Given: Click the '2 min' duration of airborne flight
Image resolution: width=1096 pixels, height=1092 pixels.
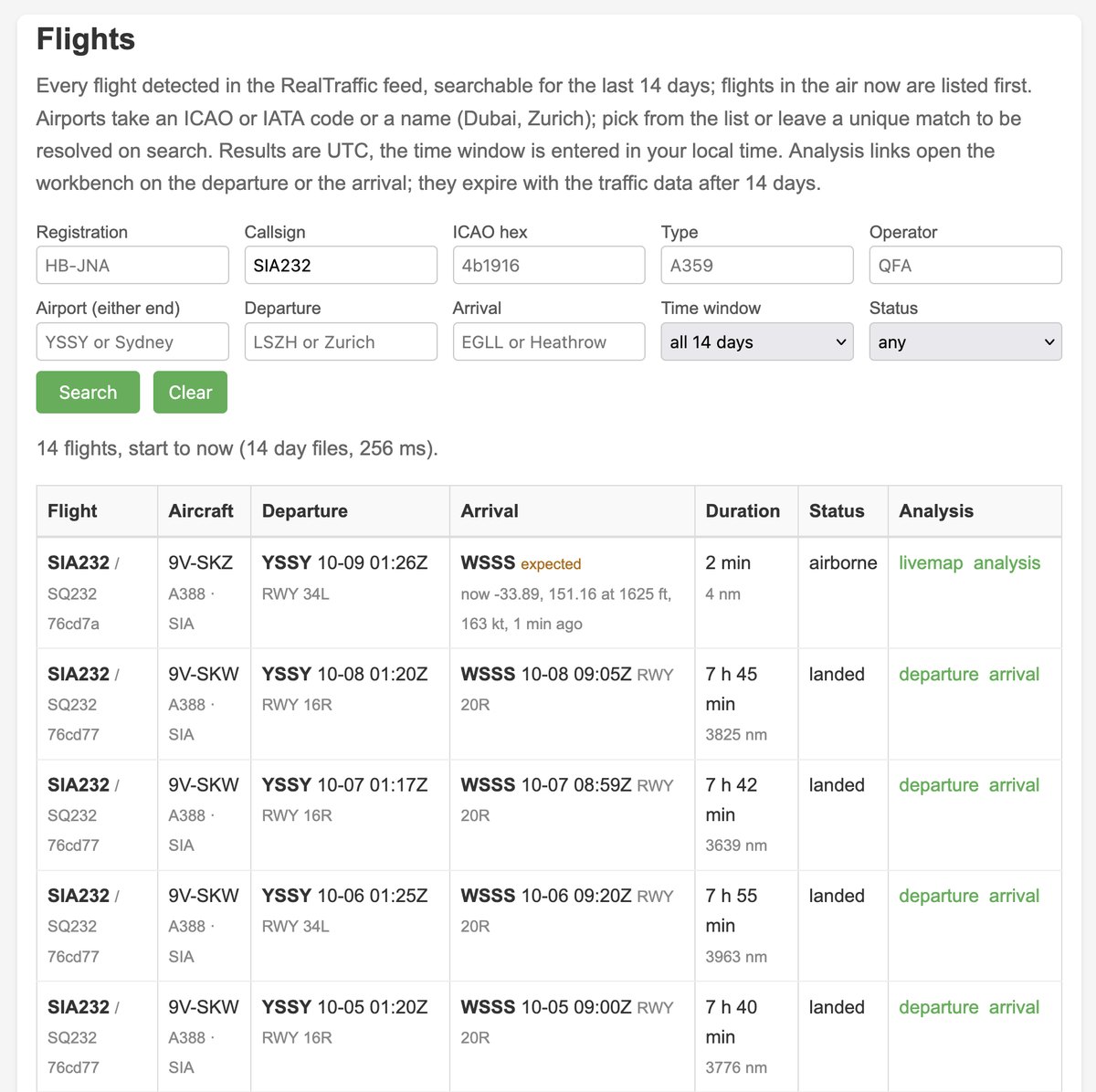Looking at the screenshot, I should 728,563.
